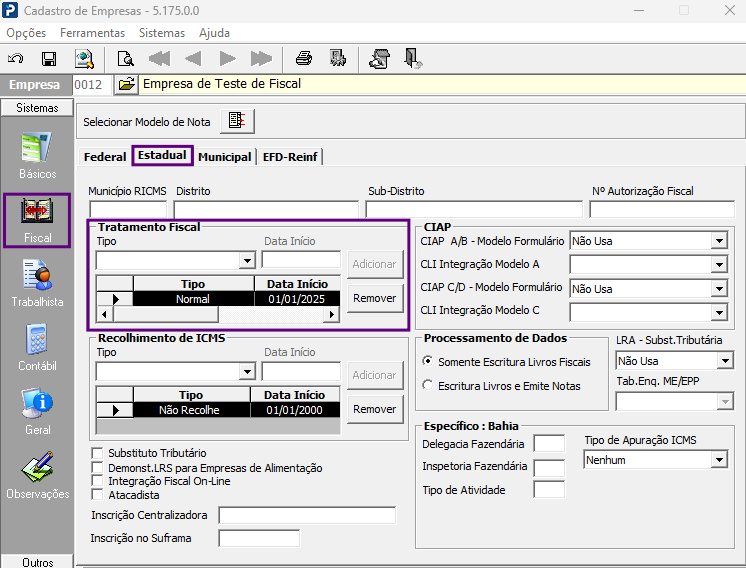
Task: Click the exit door icon
Action: coord(412,58)
